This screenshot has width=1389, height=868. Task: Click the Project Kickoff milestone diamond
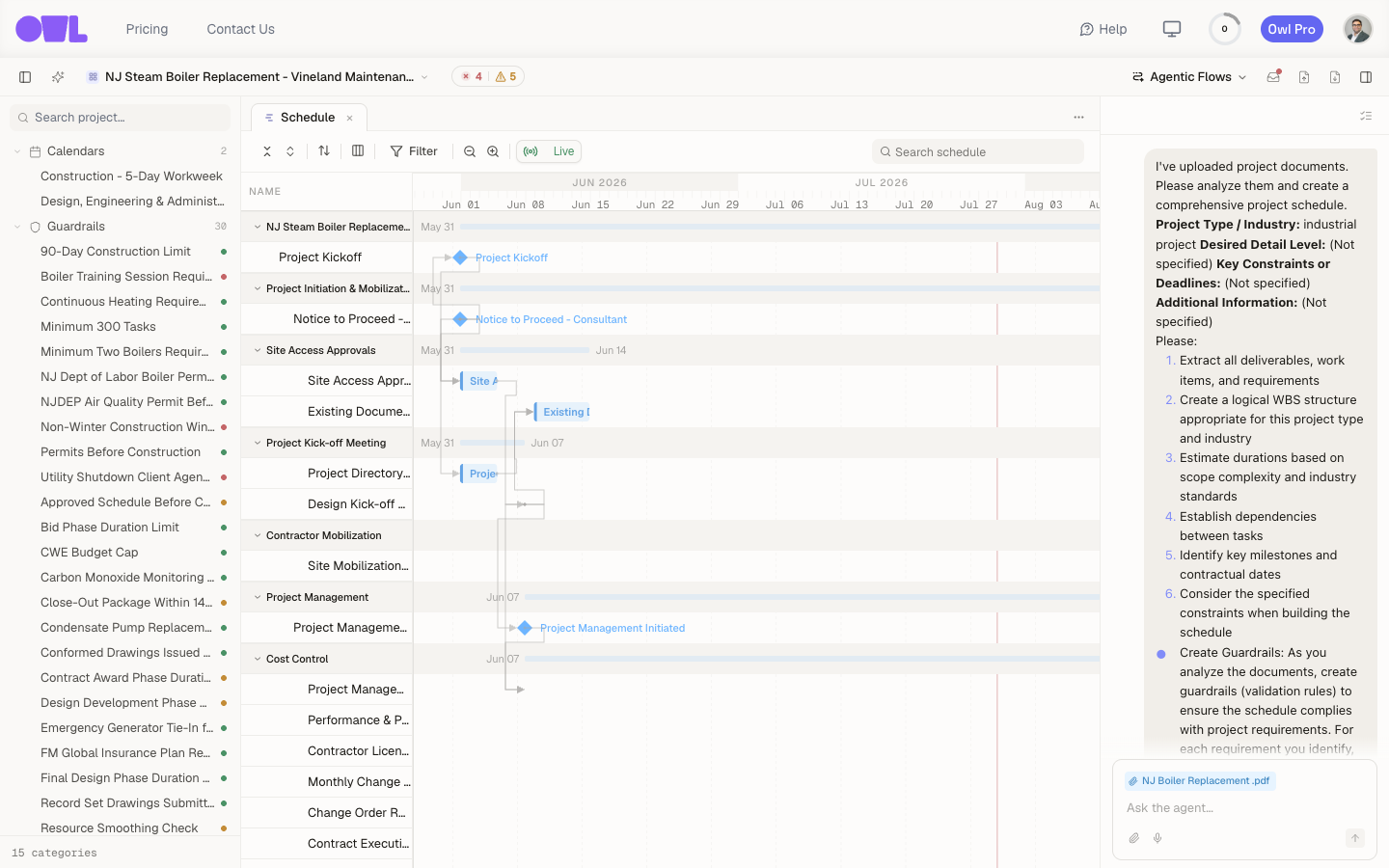click(460, 258)
